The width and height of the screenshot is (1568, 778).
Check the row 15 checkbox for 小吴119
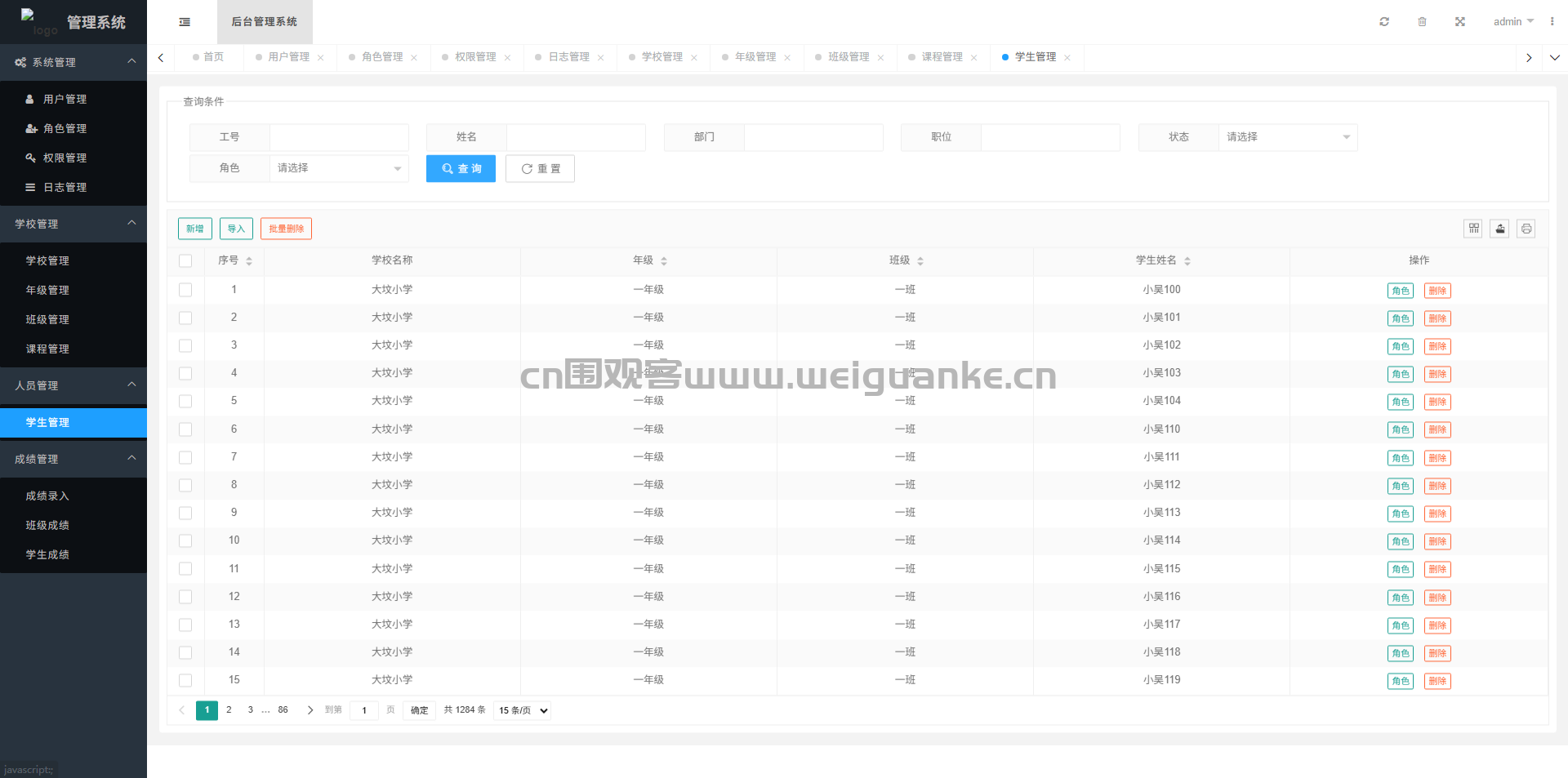pos(185,680)
